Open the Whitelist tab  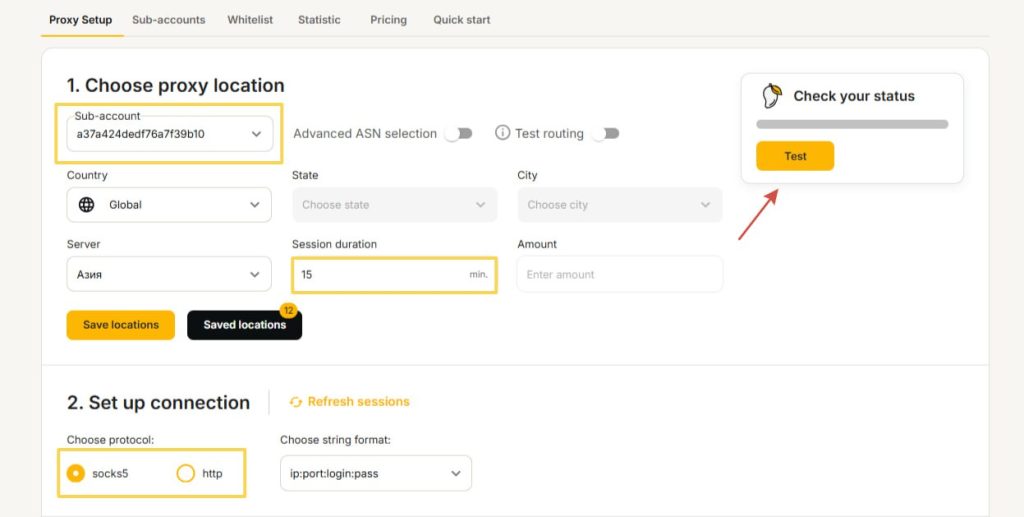tap(250, 20)
